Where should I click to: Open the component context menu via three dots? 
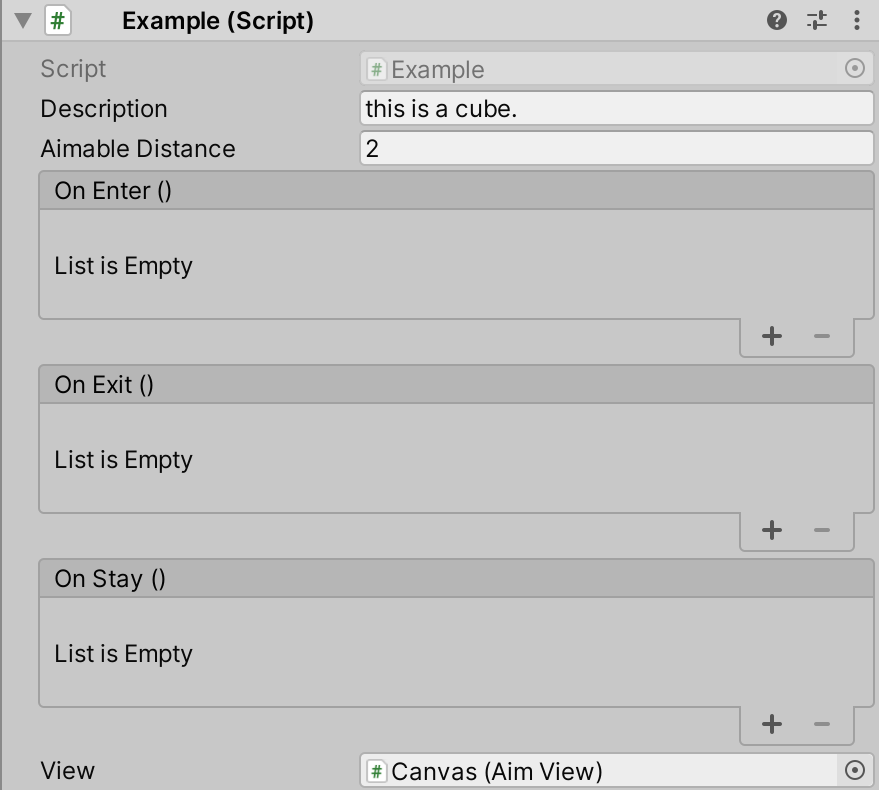point(856,19)
